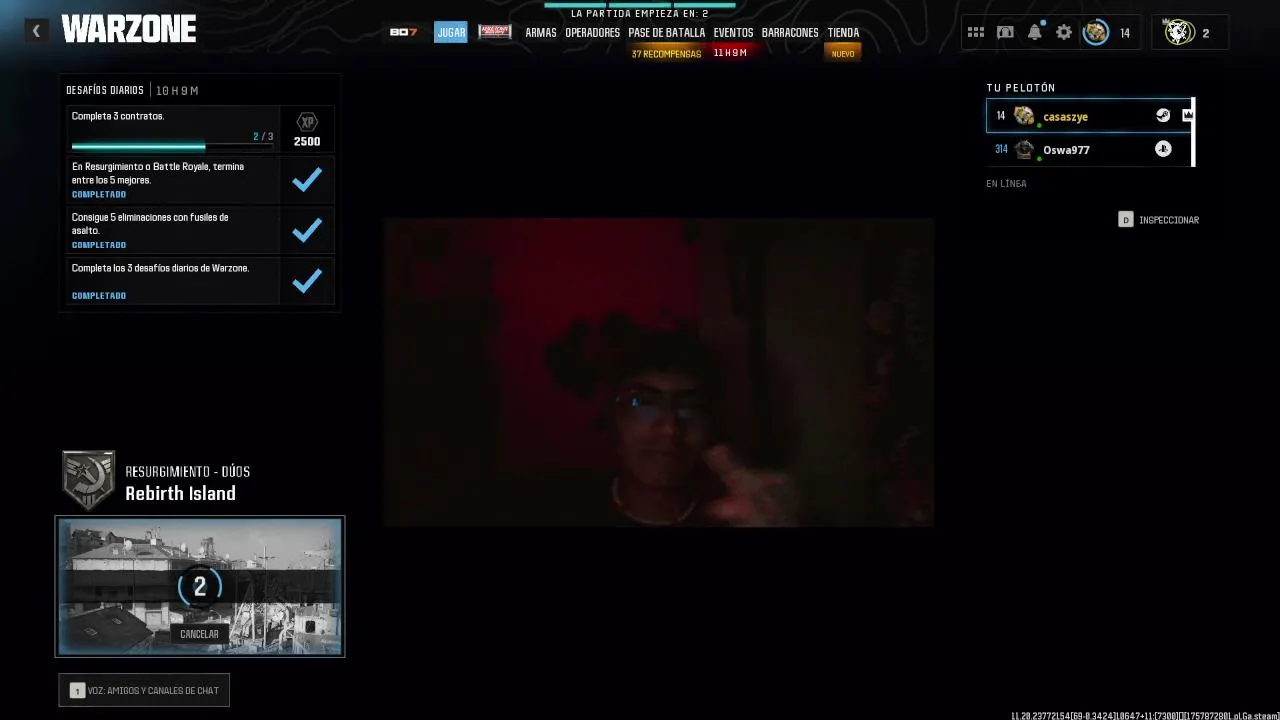Open the BARRACONES tab
The height and width of the screenshot is (720, 1280).
[x=790, y=33]
